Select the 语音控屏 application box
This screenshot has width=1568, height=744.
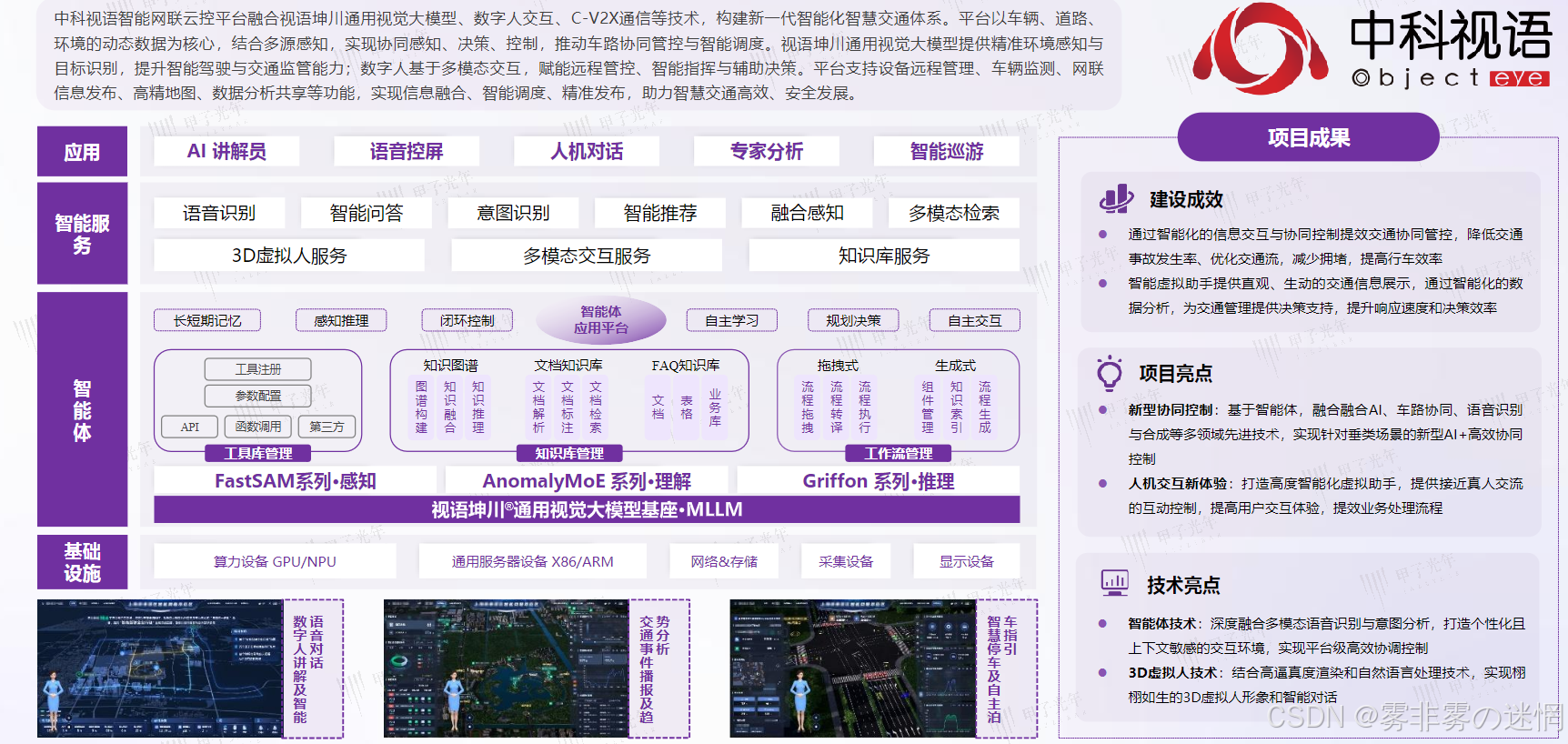pyautogui.click(x=407, y=151)
